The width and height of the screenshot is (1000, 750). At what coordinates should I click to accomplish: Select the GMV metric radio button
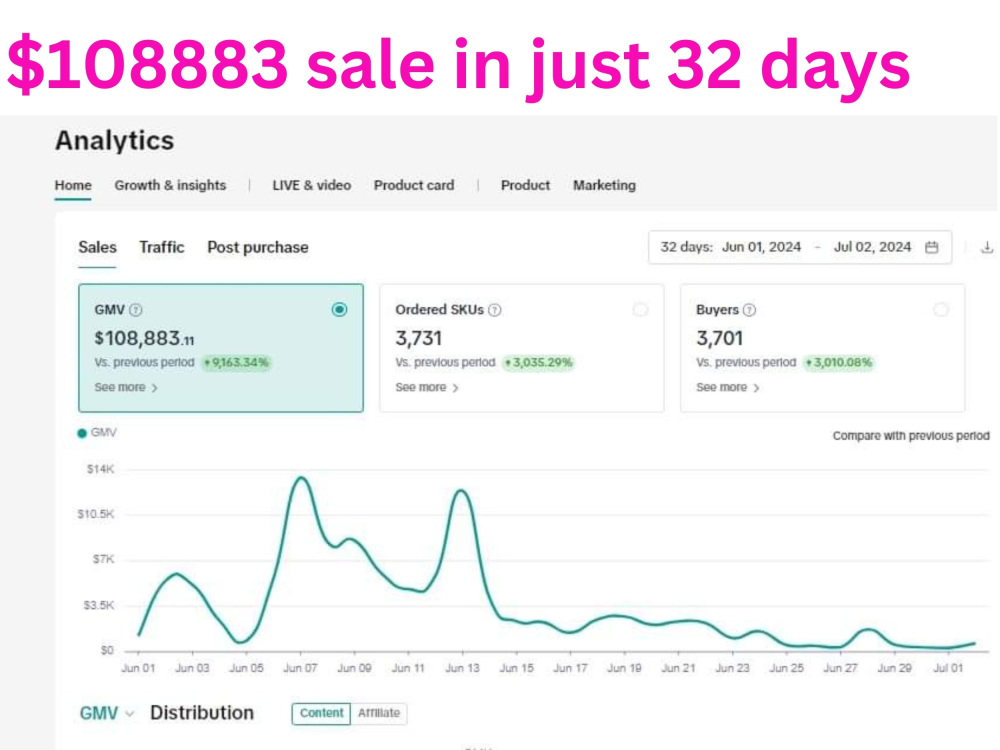point(339,309)
